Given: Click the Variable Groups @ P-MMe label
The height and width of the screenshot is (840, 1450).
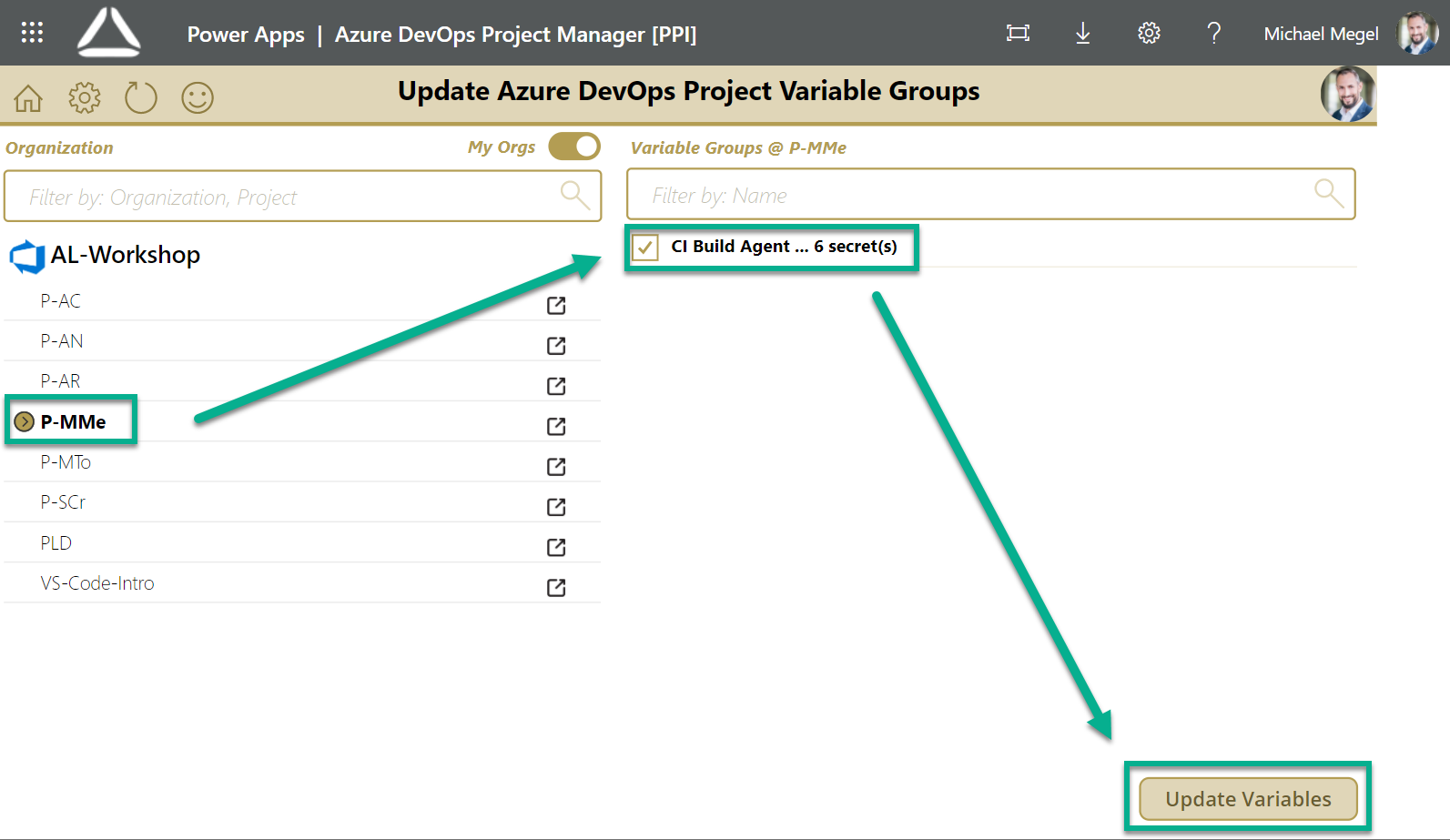Looking at the screenshot, I should tap(738, 147).
